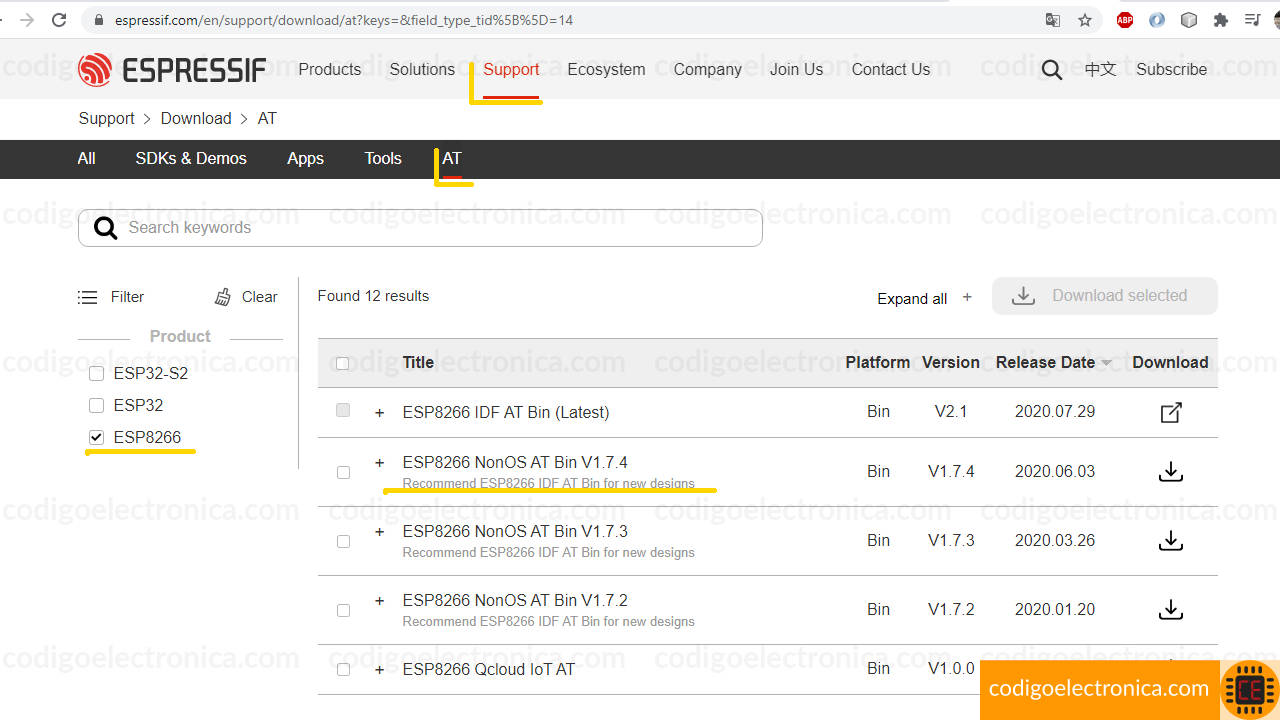This screenshot has width=1280, height=720.
Task: Sort by Release Date column arrow
Action: point(1107,363)
